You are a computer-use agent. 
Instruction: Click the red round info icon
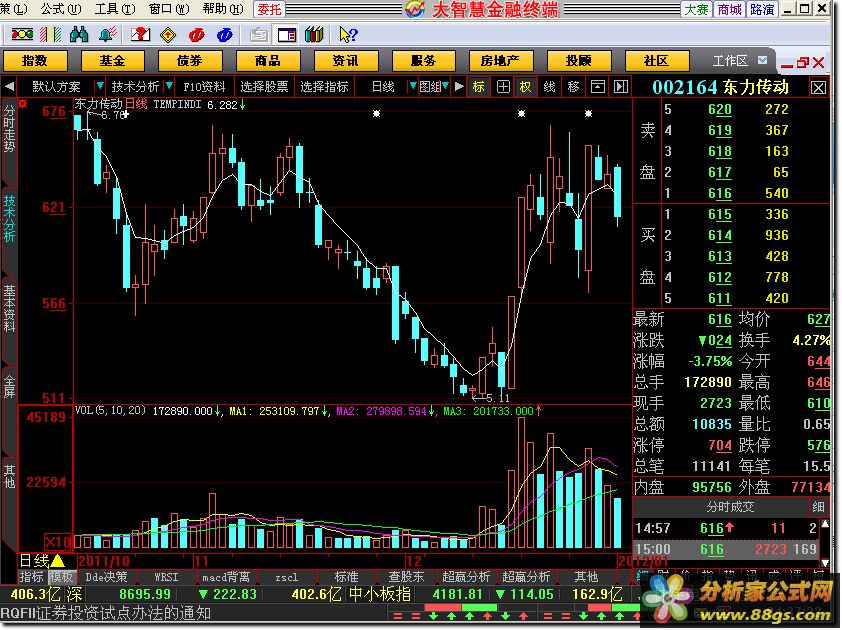[197, 35]
